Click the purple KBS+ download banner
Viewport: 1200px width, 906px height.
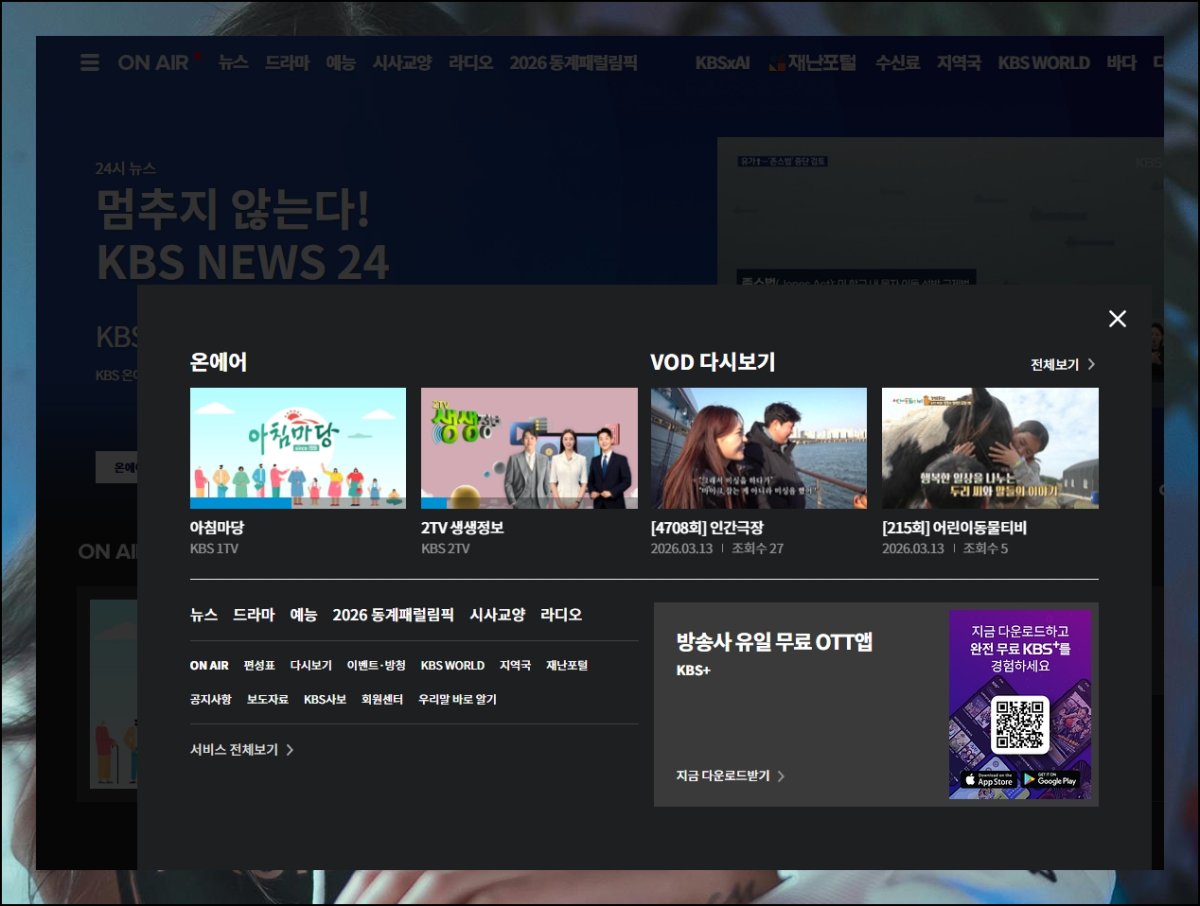click(1020, 704)
